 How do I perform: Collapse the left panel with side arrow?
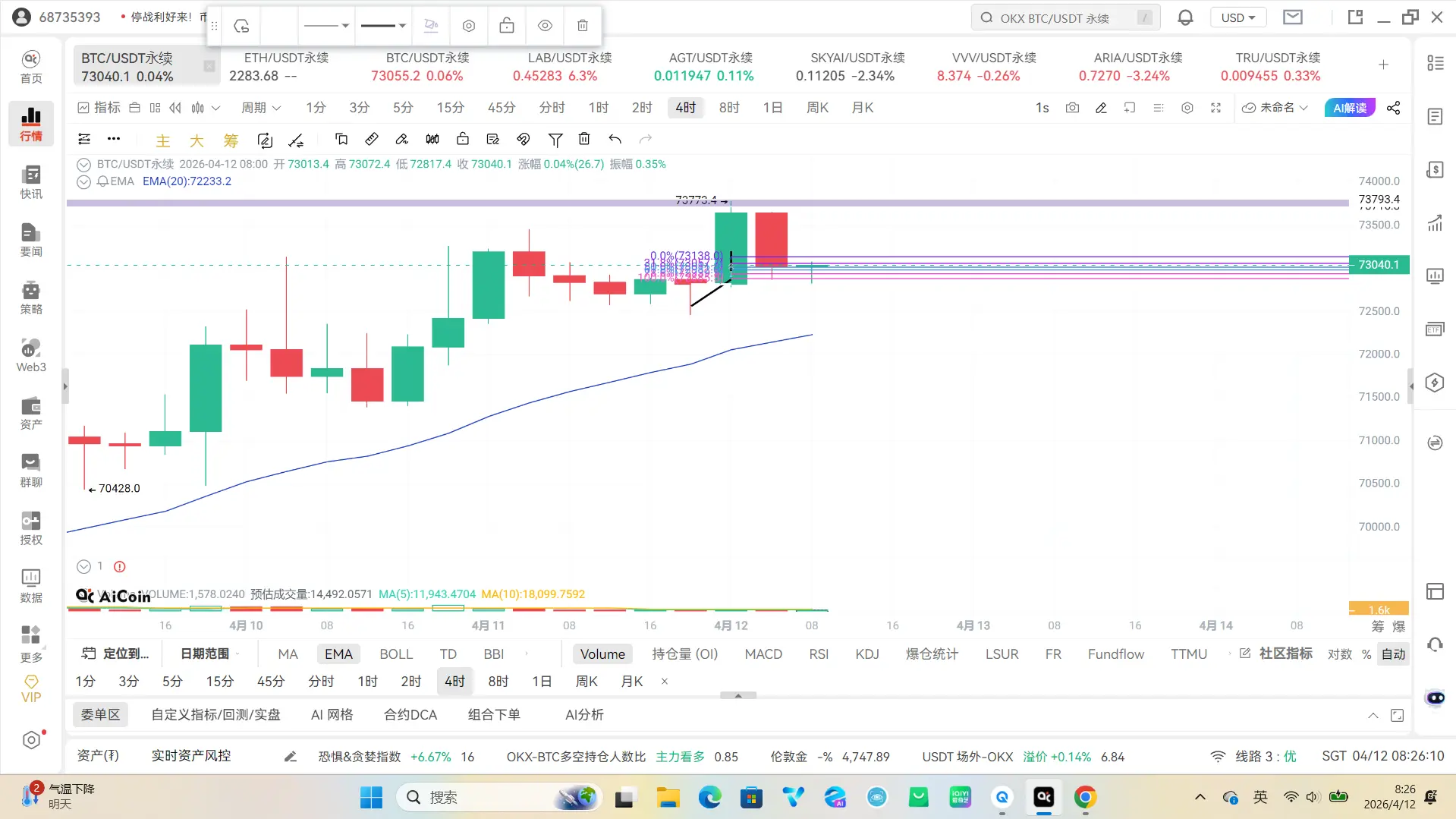(x=65, y=386)
